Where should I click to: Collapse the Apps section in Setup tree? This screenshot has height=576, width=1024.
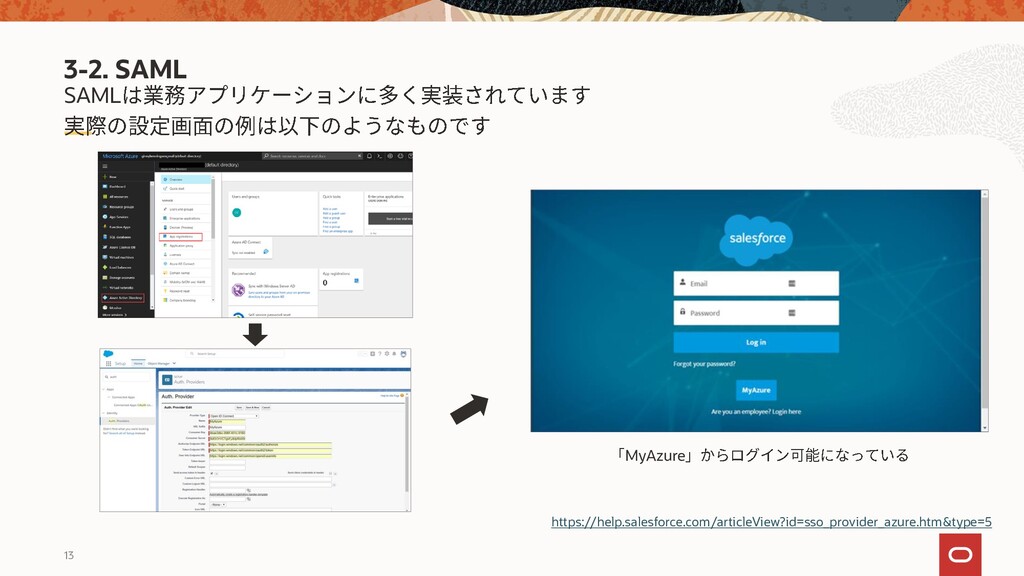[x=103, y=389]
